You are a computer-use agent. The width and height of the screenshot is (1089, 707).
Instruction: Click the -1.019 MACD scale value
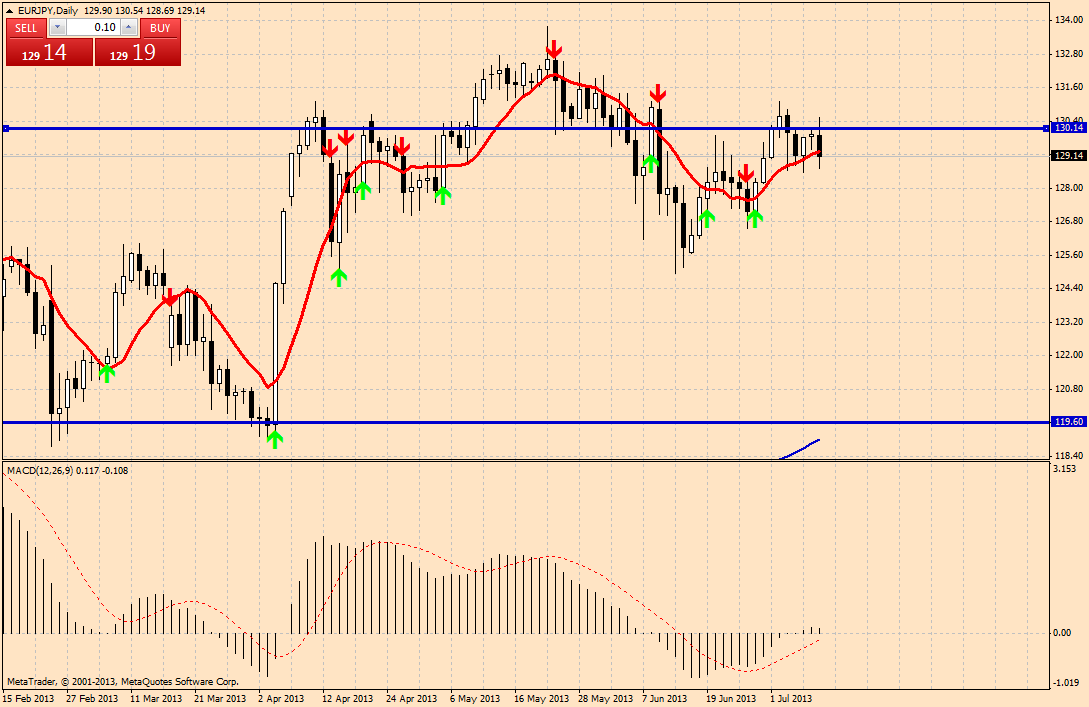[1066, 683]
